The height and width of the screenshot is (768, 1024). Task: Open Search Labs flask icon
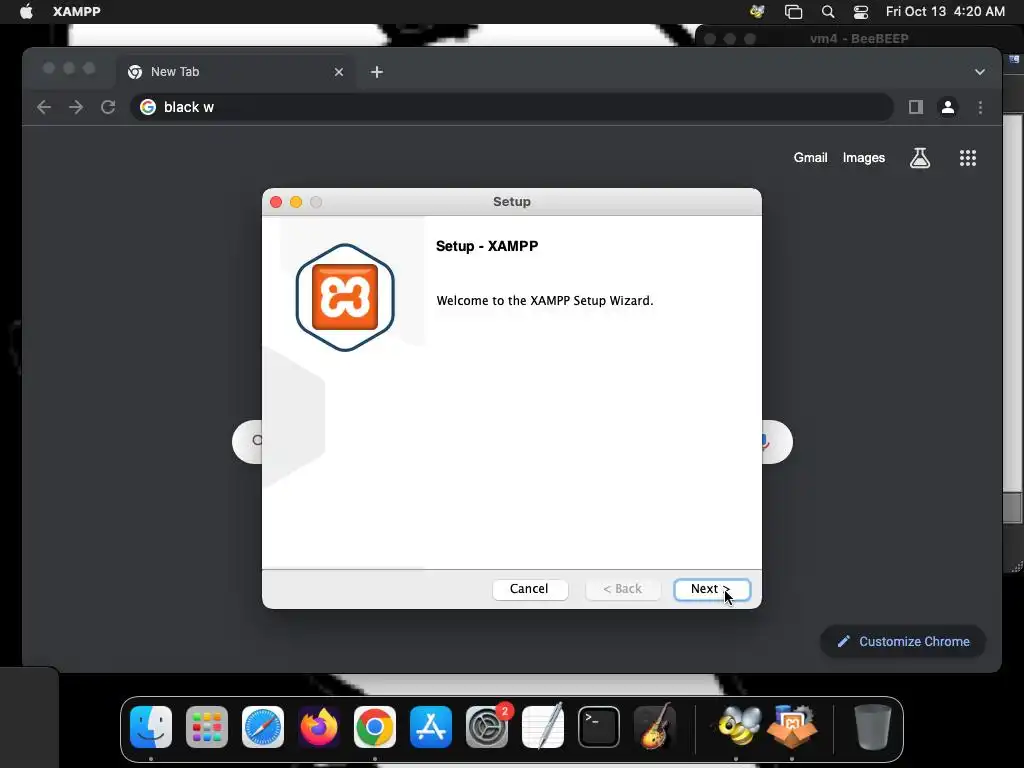(920, 157)
